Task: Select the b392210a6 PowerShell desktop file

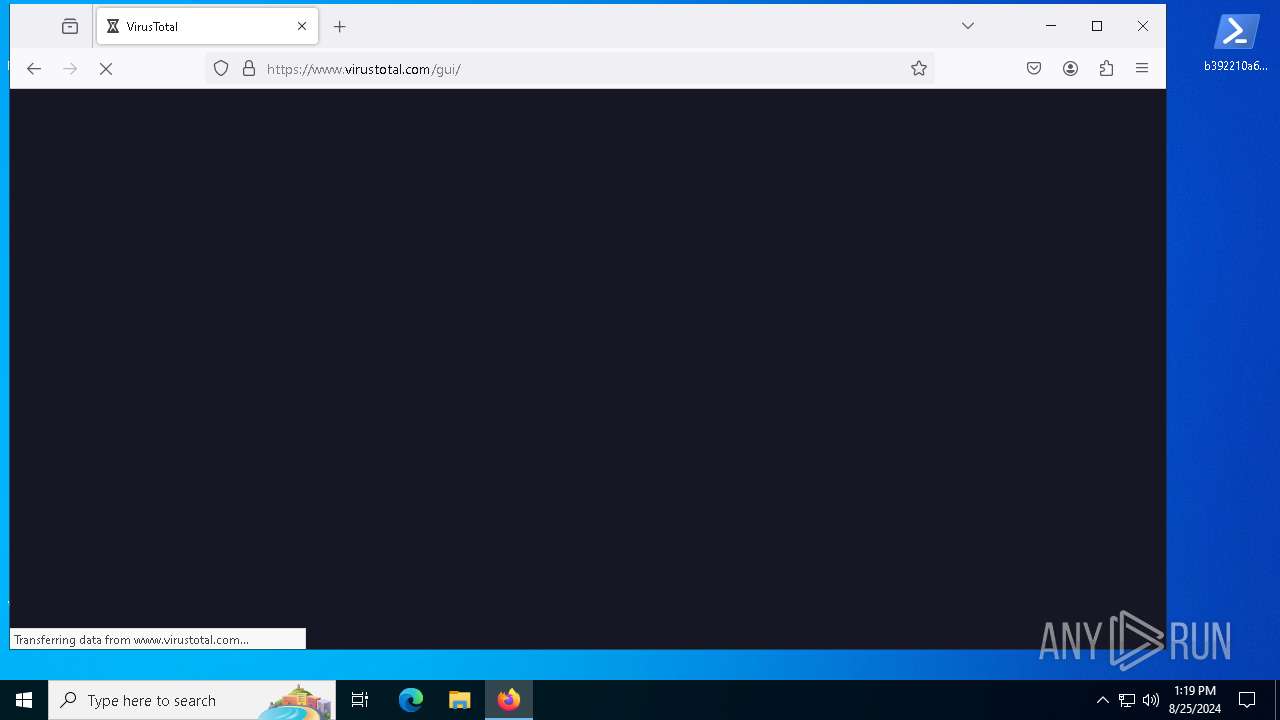Action: (1236, 42)
